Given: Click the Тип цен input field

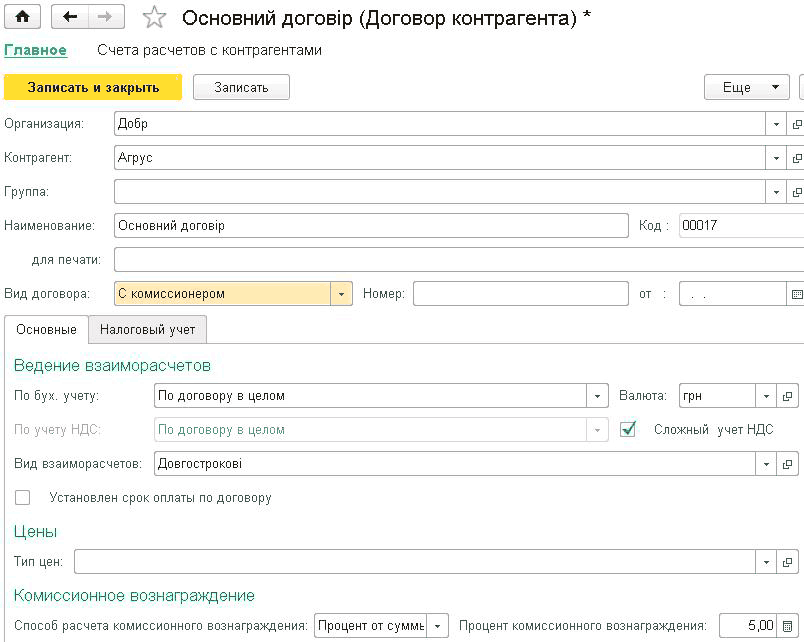Looking at the screenshot, I should (x=415, y=562).
